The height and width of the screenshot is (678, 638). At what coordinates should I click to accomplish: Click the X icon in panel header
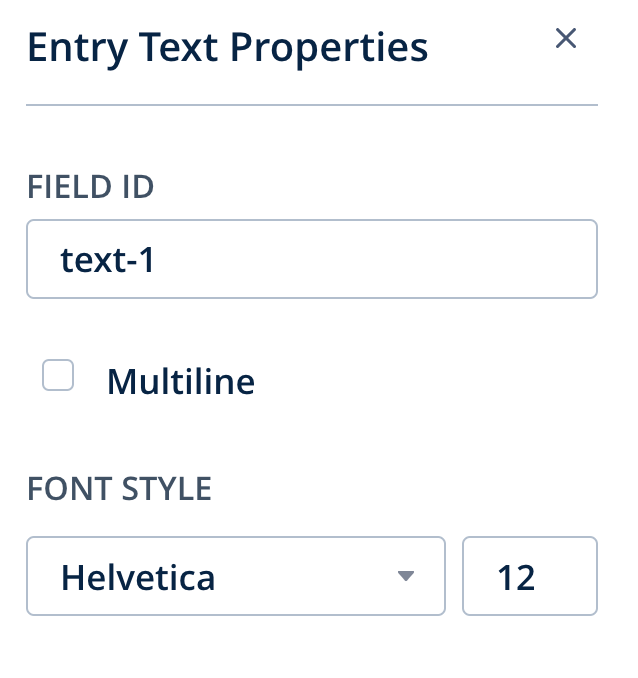coord(566,39)
